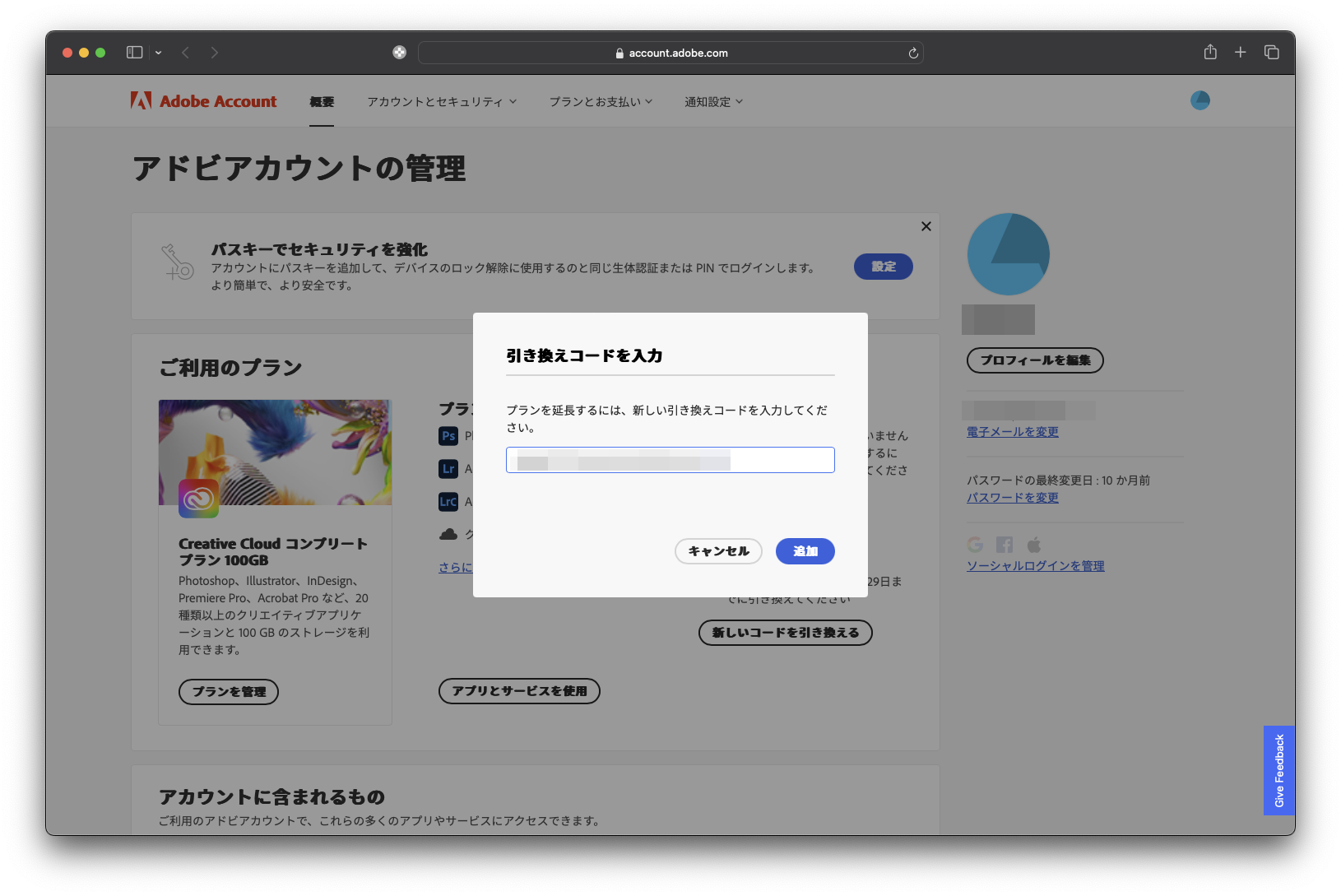Click the パスワードを変更 link
The width and height of the screenshot is (1341, 896).
click(x=1013, y=498)
